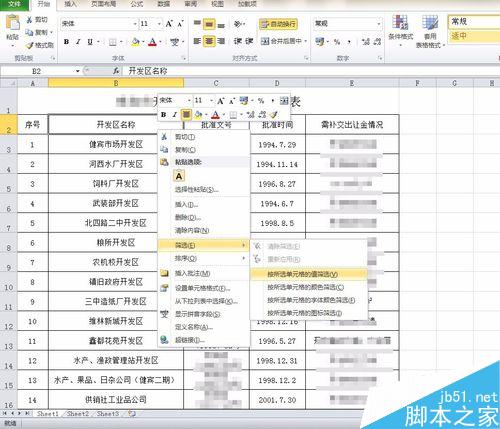
Task: Open the ribbon font size dropdown
Action: (x=159, y=24)
